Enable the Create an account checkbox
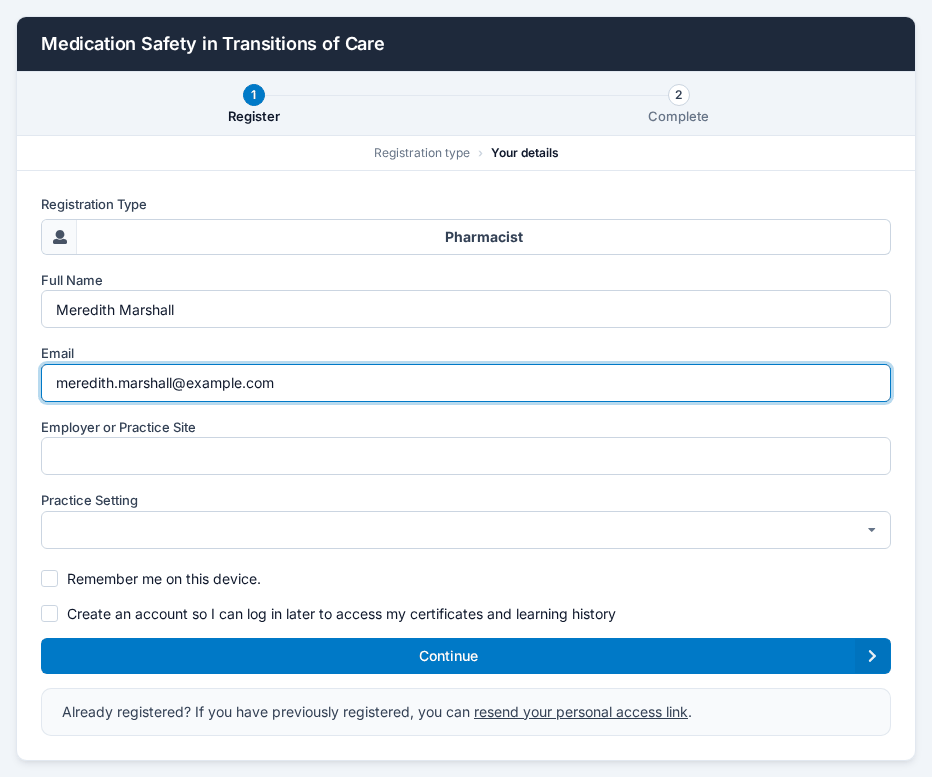This screenshot has height=777, width=932. [x=49, y=614]
